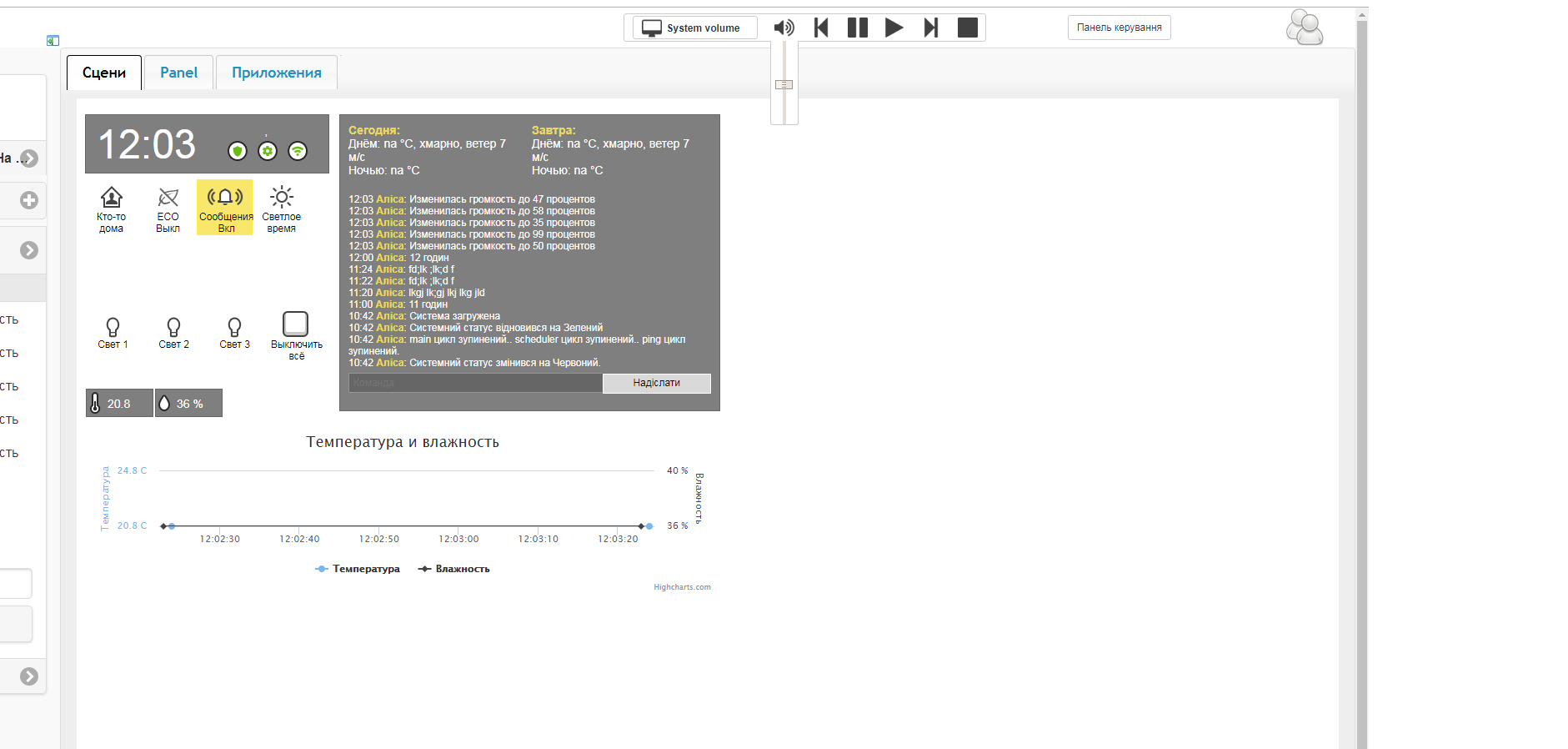
Task: Click log entry 'громкость до 50 процентов'
Action: click(x=472, y=246)
